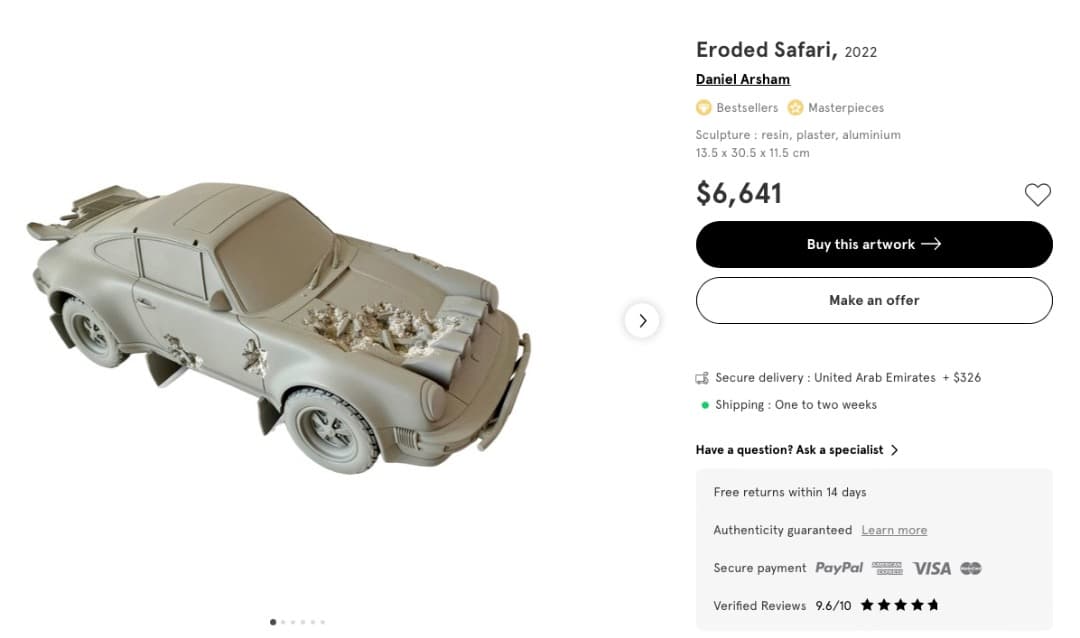Click the Buy this artwork button
Viewport: 1080px width, 638px height.
tap(873, 244)
